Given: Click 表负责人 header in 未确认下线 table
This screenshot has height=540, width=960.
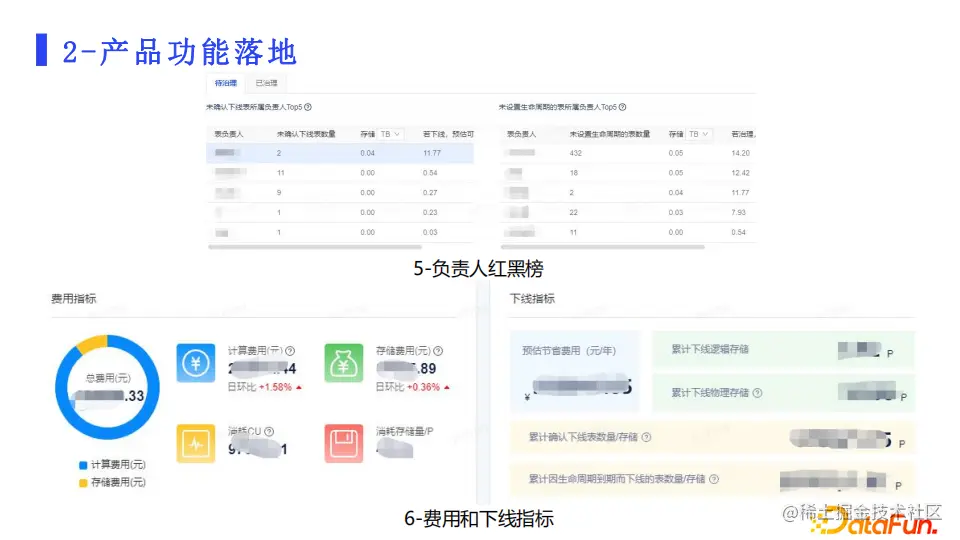Looking at the screenshot, I should 229,134.
